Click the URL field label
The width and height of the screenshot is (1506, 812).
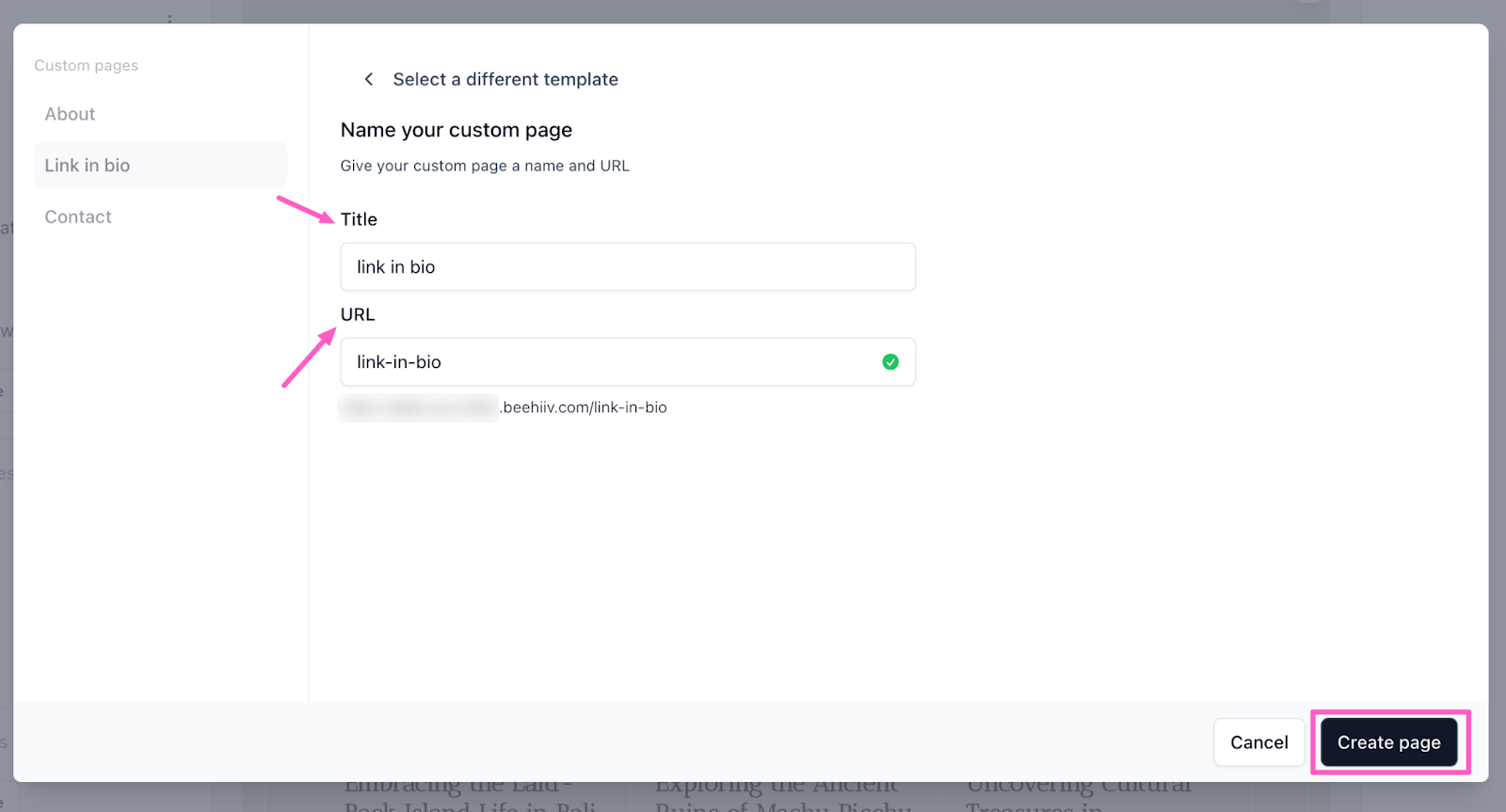(358, 314)
